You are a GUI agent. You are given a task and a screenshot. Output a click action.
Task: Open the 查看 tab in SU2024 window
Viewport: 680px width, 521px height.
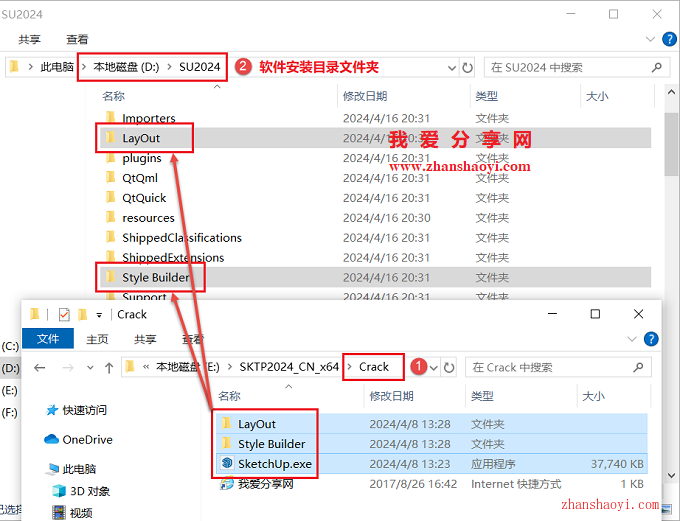[x=77, y=39]
